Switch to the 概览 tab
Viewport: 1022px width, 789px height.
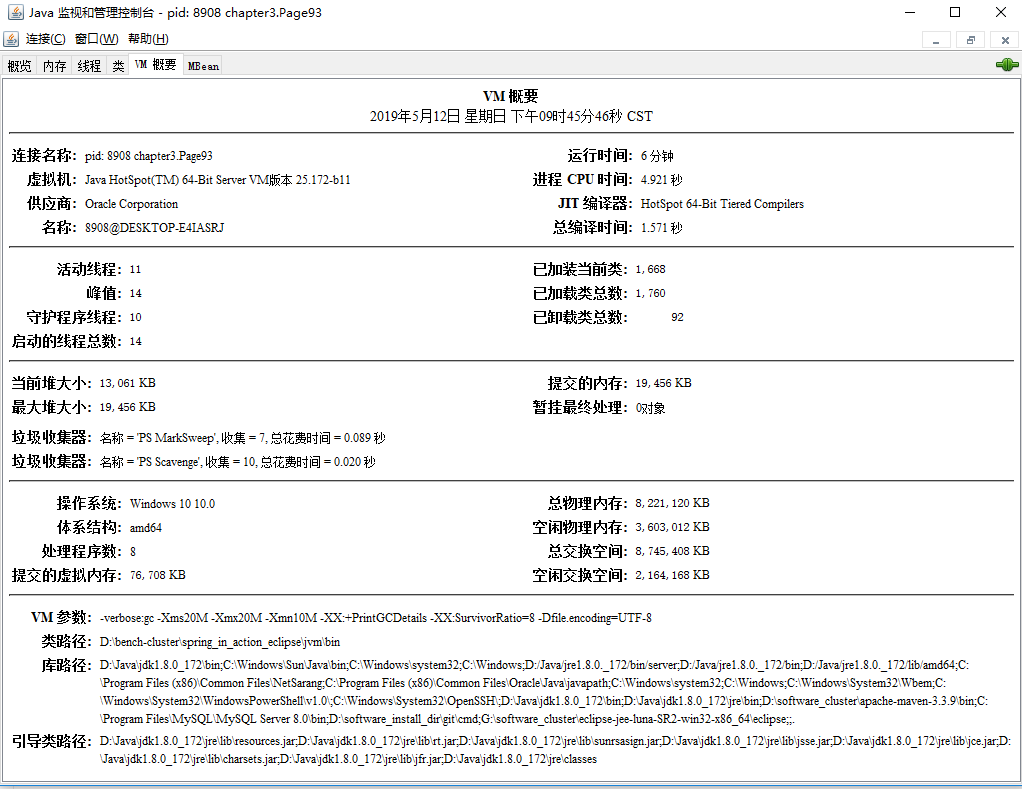pyautogui.click(x=20, y=66)
